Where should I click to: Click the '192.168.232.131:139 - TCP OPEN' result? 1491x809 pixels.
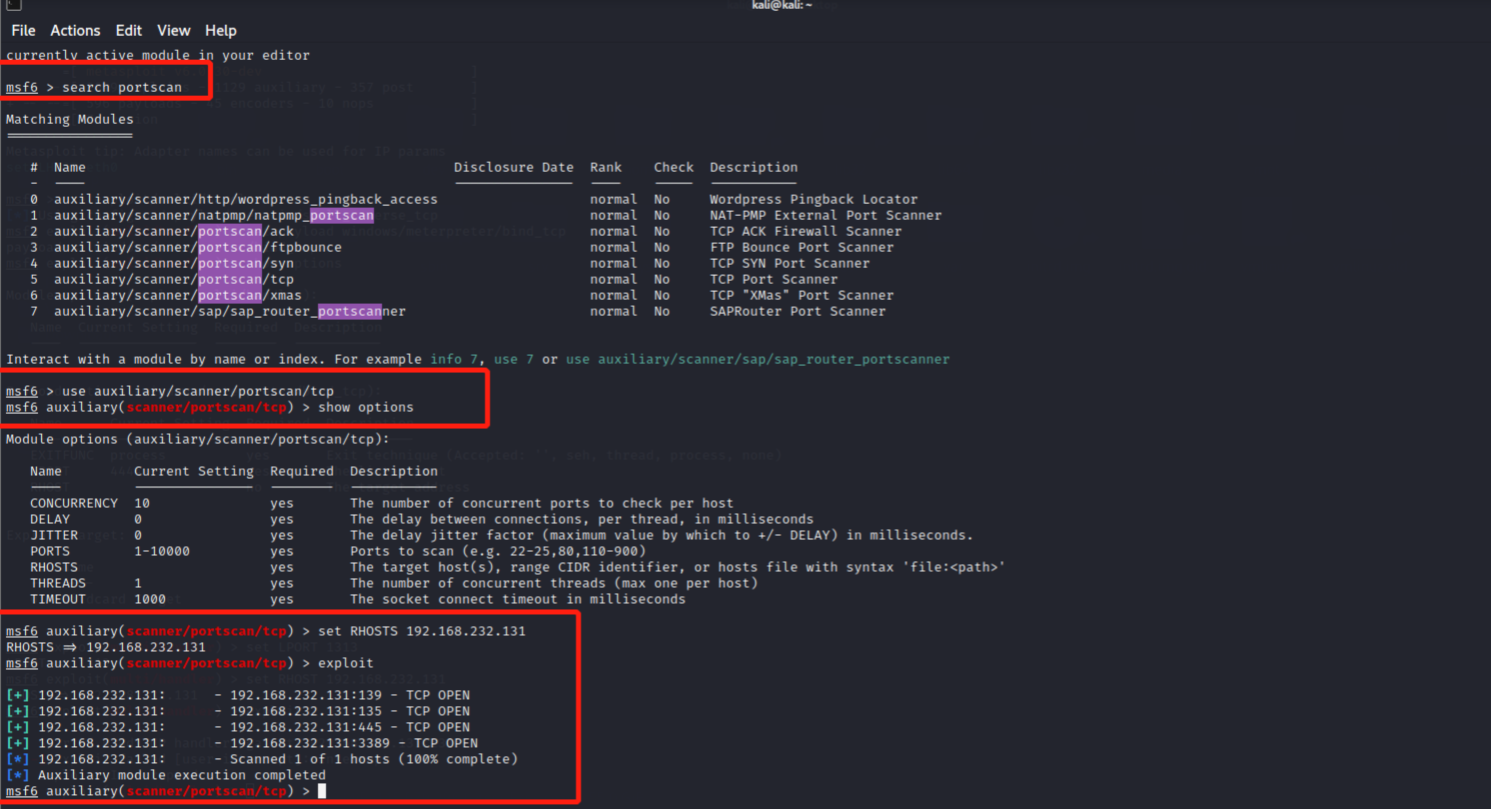(x=350, y=695)
